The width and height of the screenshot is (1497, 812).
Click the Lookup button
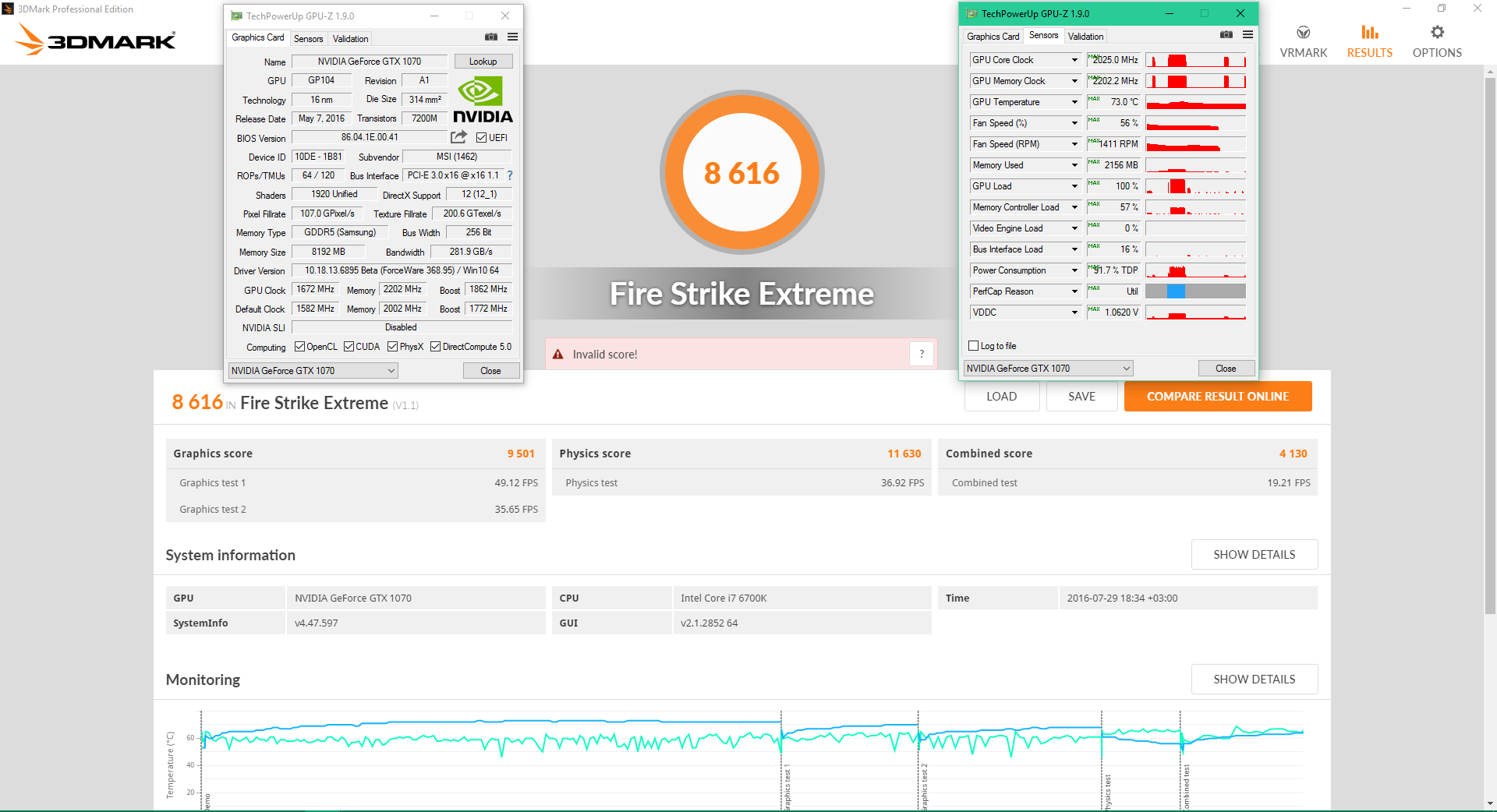pyautogui.click(x=483, y=62)
